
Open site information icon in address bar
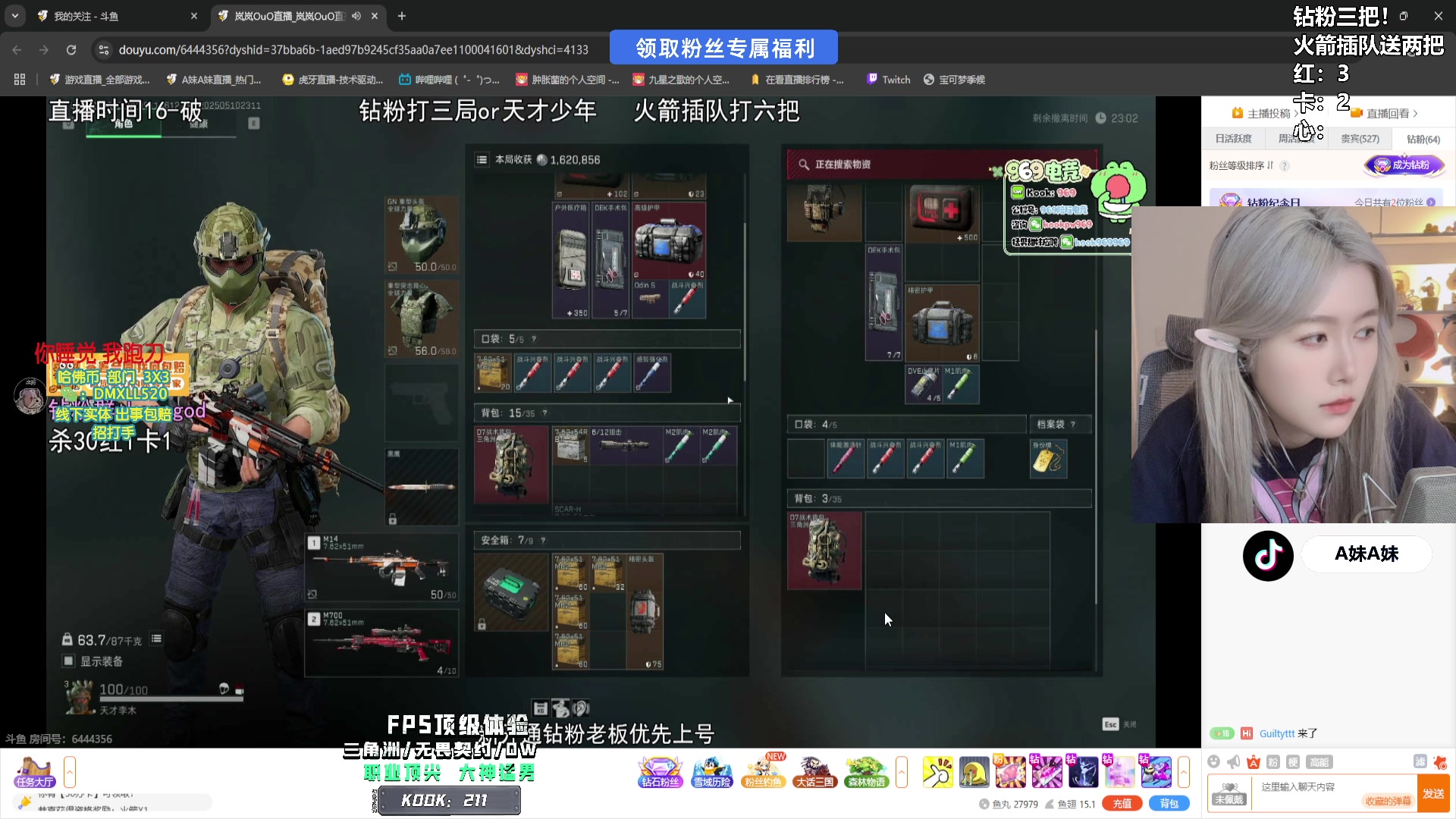point(104,50)
